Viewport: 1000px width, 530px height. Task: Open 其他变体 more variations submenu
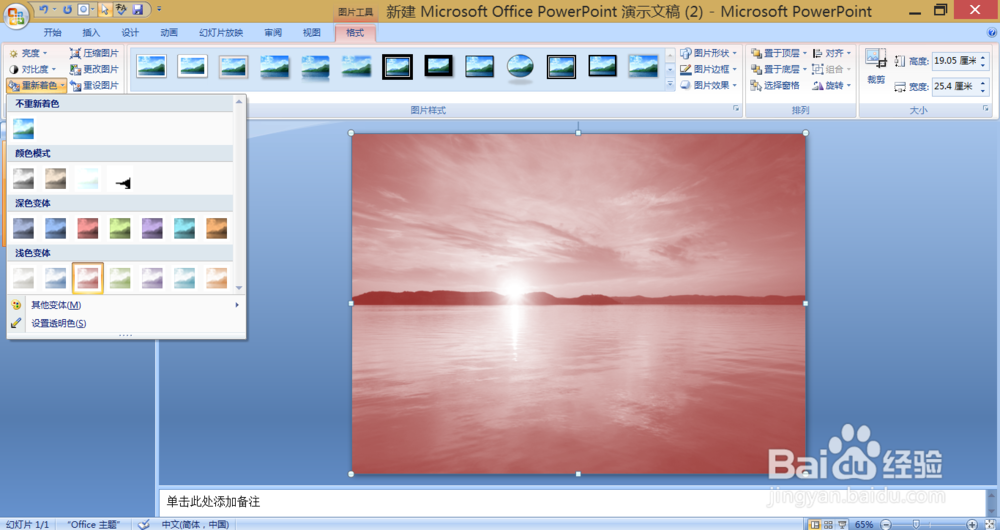coord(126,305)
